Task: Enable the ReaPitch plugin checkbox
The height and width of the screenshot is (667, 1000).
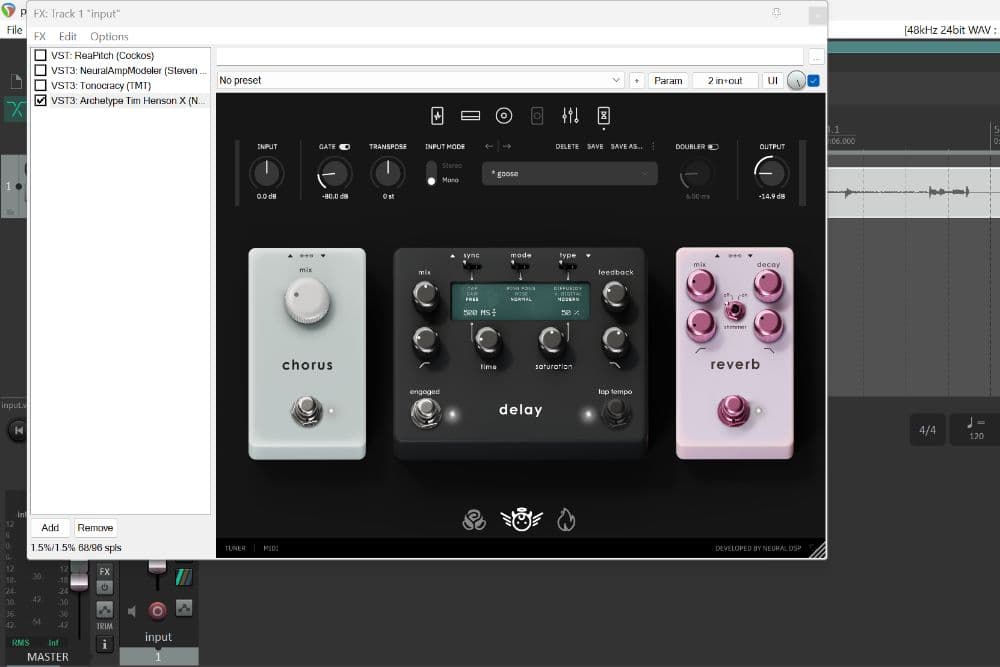Action: (41, 56)
